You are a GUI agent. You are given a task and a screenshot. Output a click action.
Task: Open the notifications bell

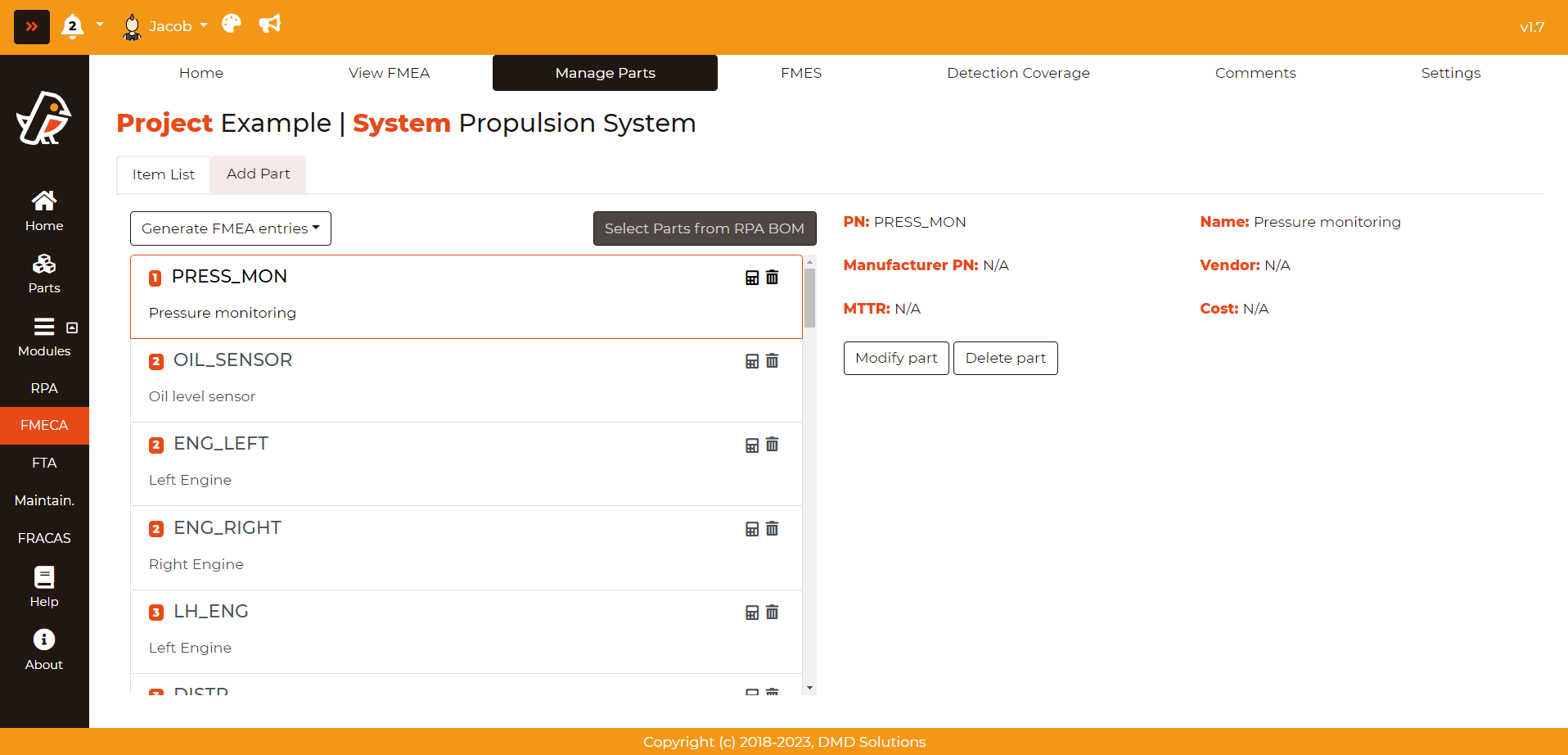(73, 26)
